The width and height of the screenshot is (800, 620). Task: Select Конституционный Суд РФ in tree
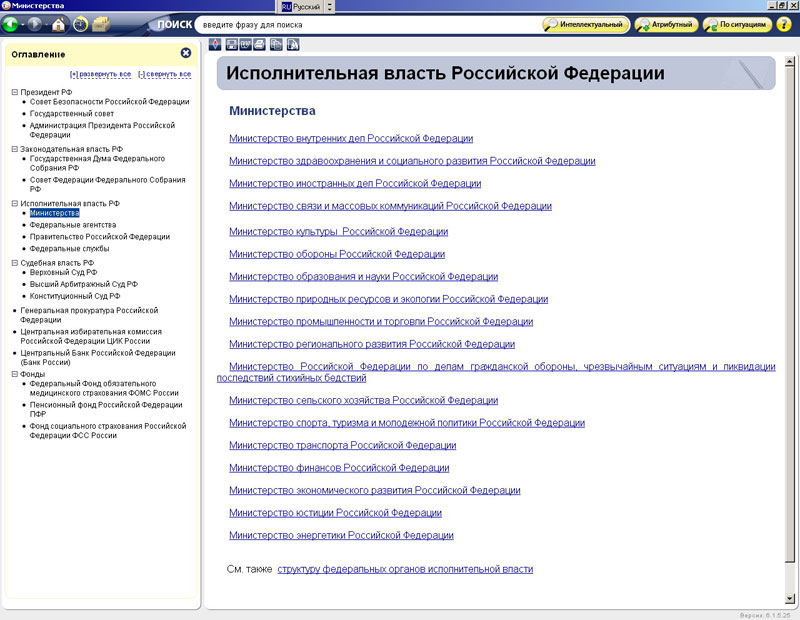[75, 296]
